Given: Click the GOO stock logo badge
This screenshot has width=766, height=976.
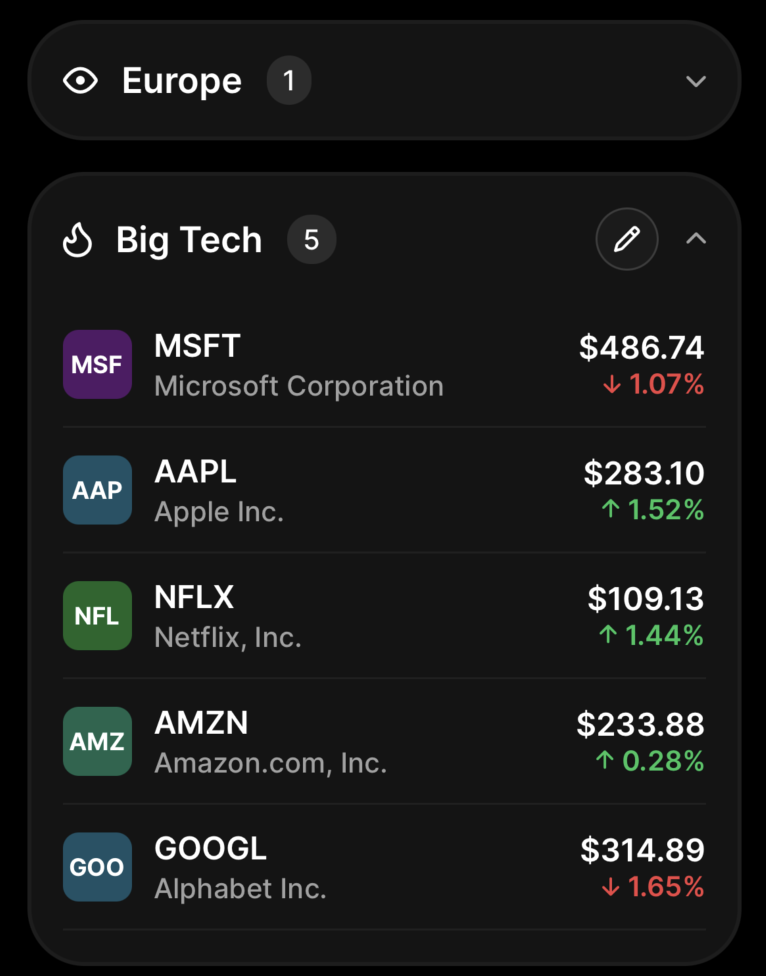Looking at the screenshot, I should pos(97,867).
